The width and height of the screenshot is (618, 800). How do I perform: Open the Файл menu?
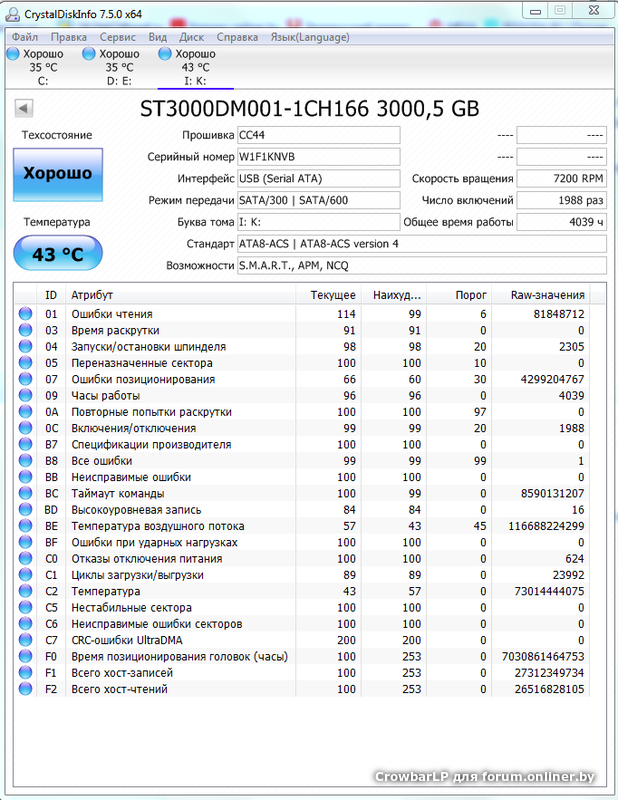(24, 37)
